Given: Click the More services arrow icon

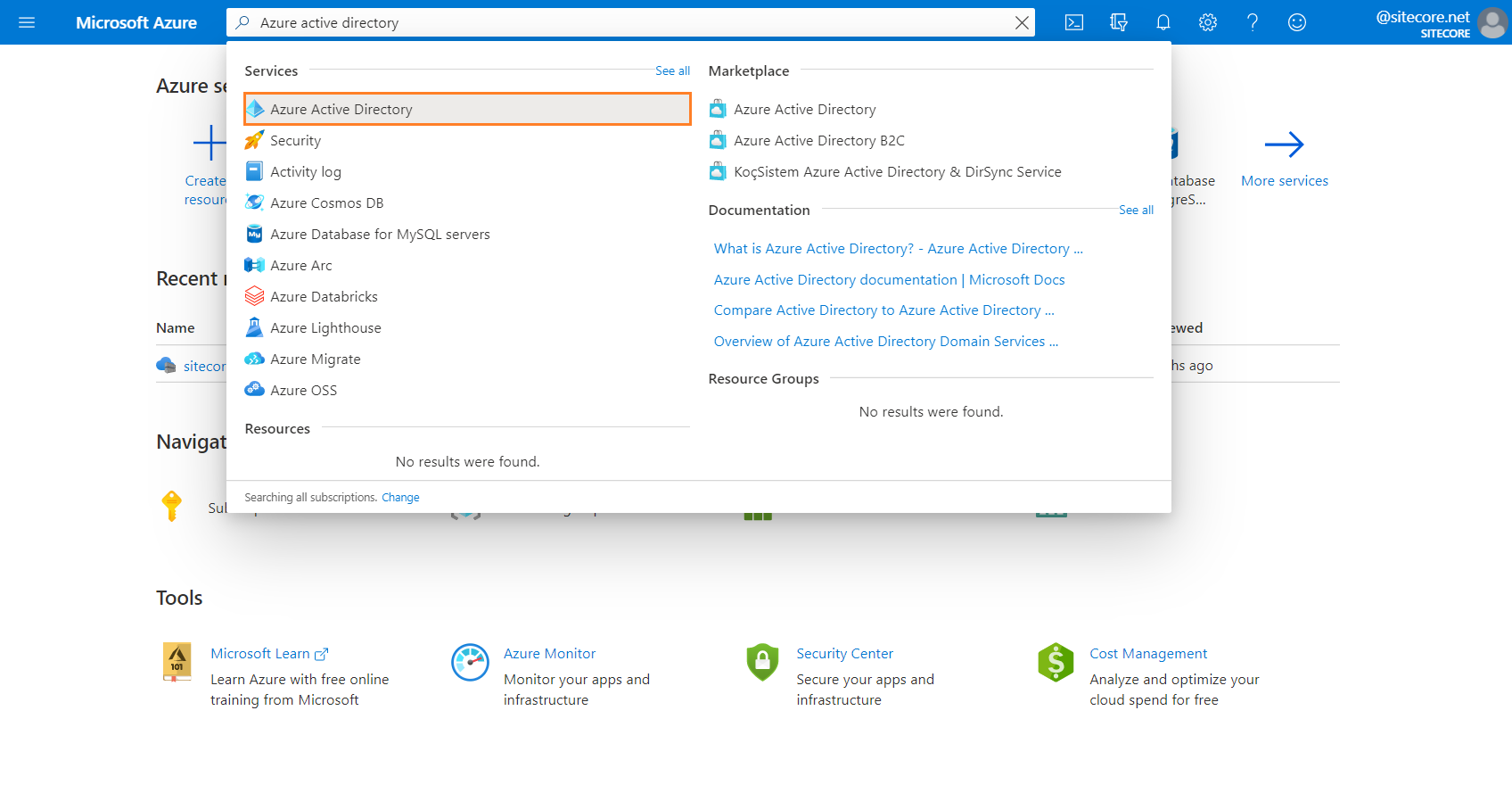Looking at the screenshot, I should coord(1284,144).
